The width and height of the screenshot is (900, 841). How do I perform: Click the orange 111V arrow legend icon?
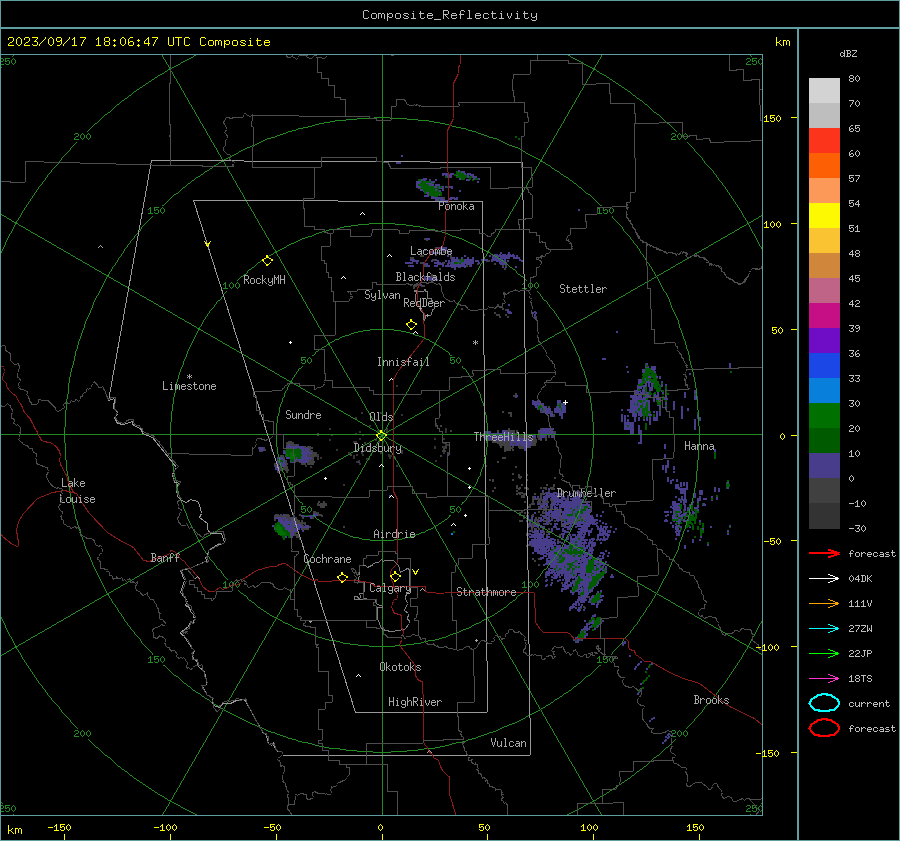[x=824, y=603]
